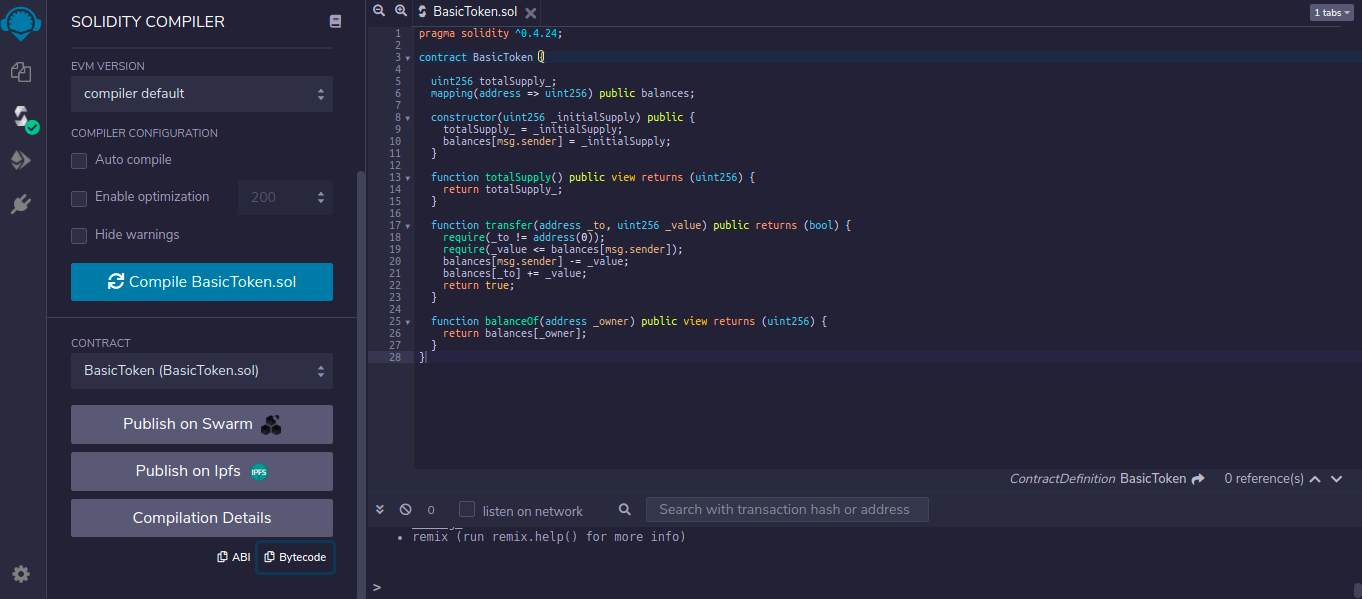Switch to the BasicToken.sol tab

[x=475, y=12]
